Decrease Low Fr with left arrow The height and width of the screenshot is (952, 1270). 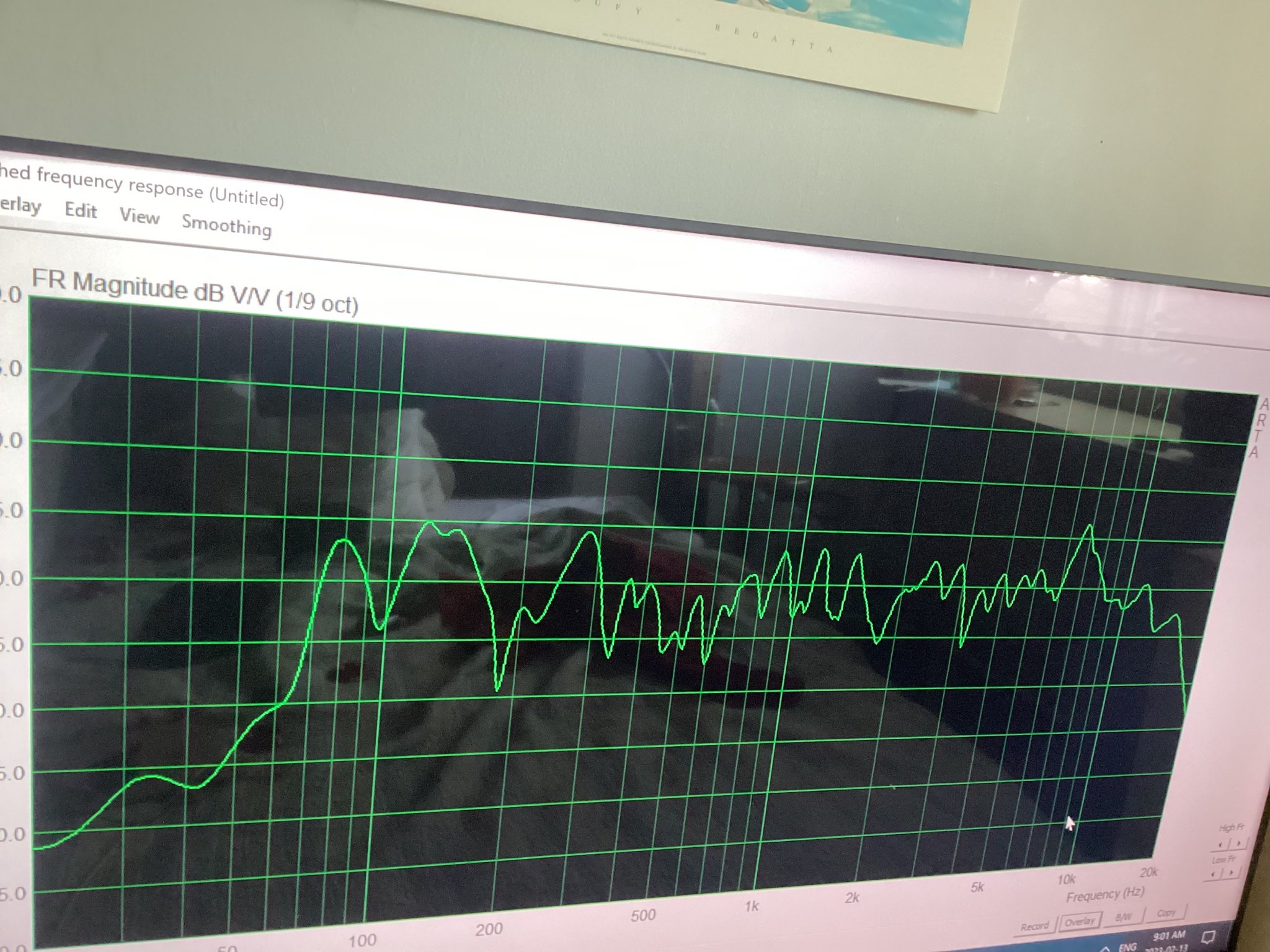(1213, 874)
